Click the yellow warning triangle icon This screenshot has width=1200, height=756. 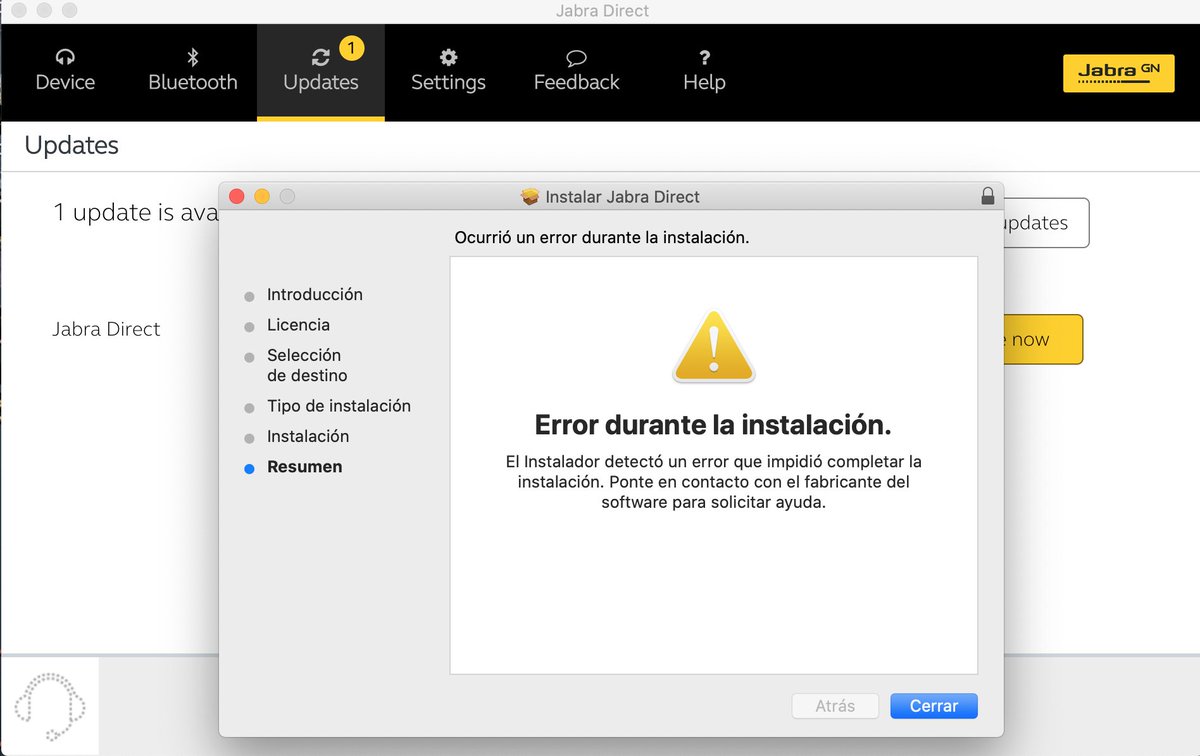[x=714, y=347]
